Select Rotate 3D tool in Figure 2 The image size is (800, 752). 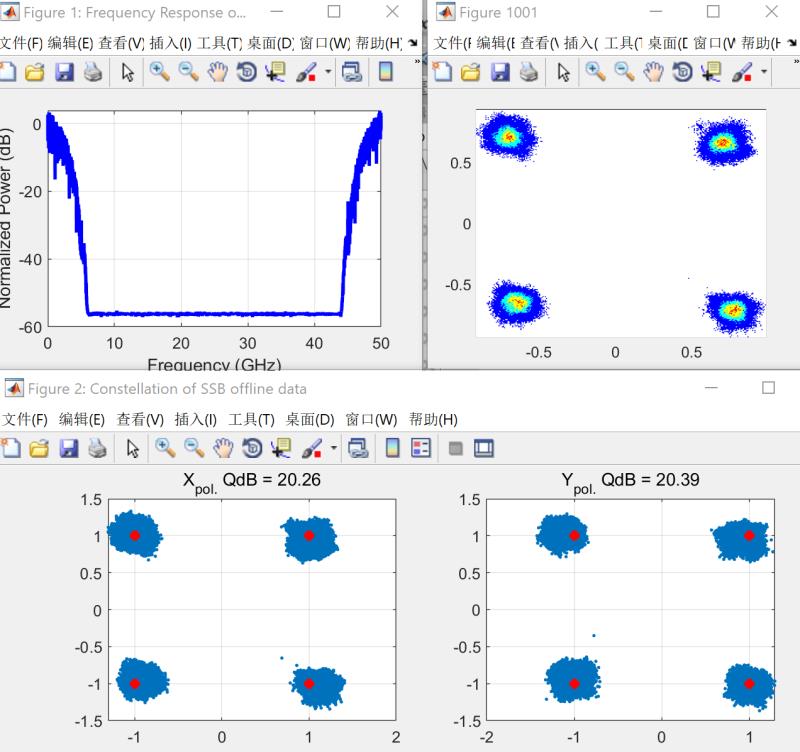click(252, 449)
